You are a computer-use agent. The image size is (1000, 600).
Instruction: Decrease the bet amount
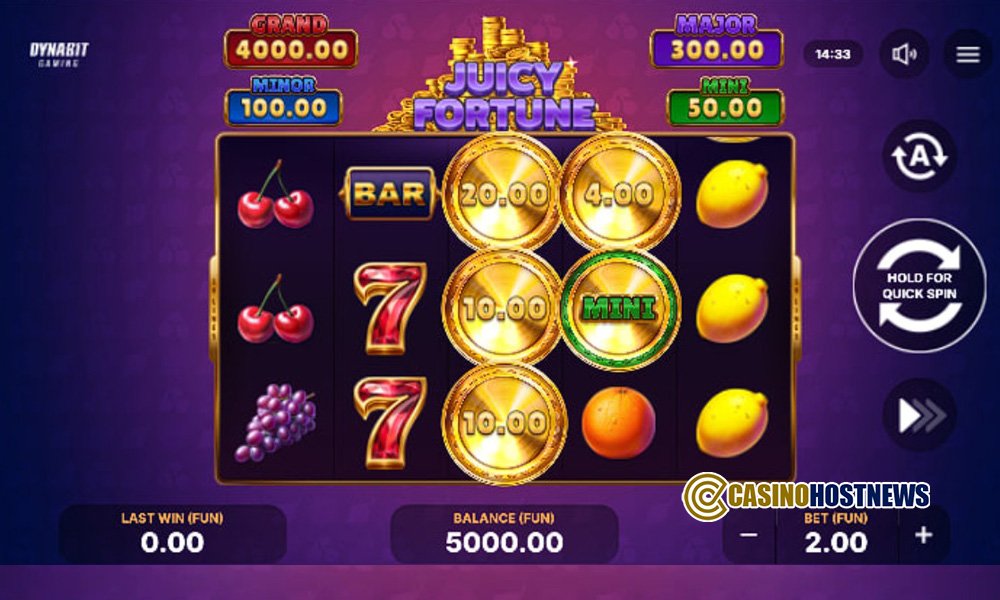coord(749,535)
